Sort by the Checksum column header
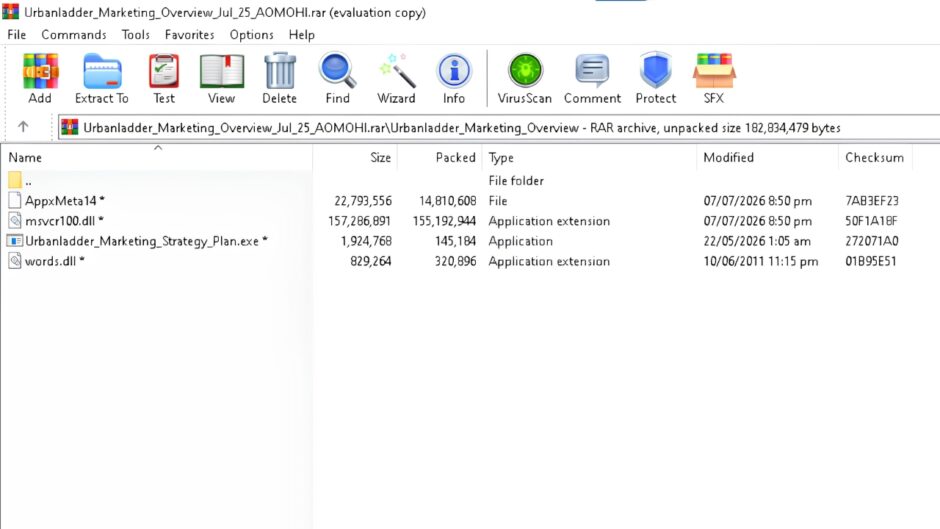This screenshot has height=529, width=940. pyautogui.click(x=874, y=157)
